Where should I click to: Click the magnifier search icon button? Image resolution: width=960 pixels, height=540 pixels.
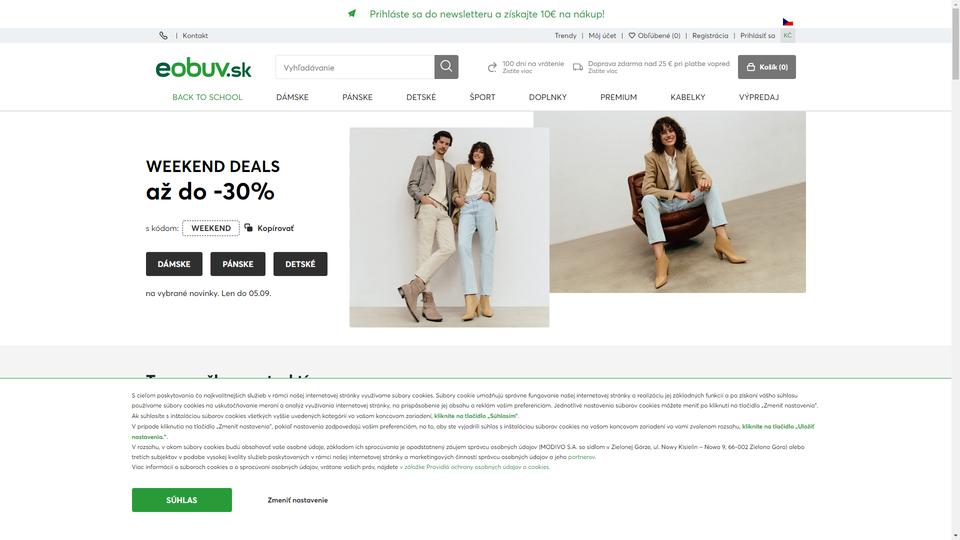(x=446, y=67)
